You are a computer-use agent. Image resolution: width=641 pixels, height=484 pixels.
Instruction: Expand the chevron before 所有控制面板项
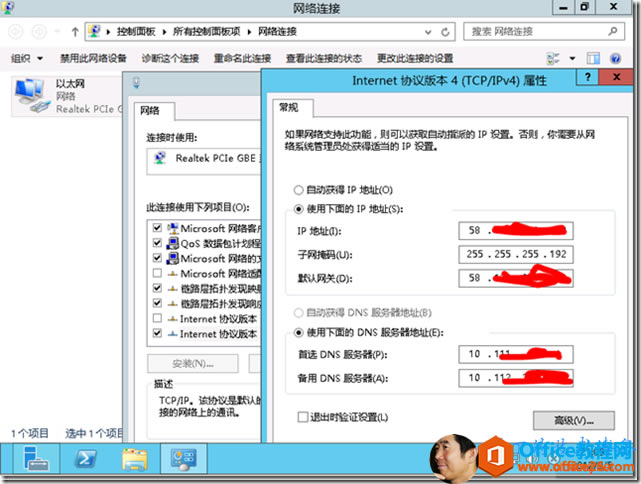click(164, 32)
